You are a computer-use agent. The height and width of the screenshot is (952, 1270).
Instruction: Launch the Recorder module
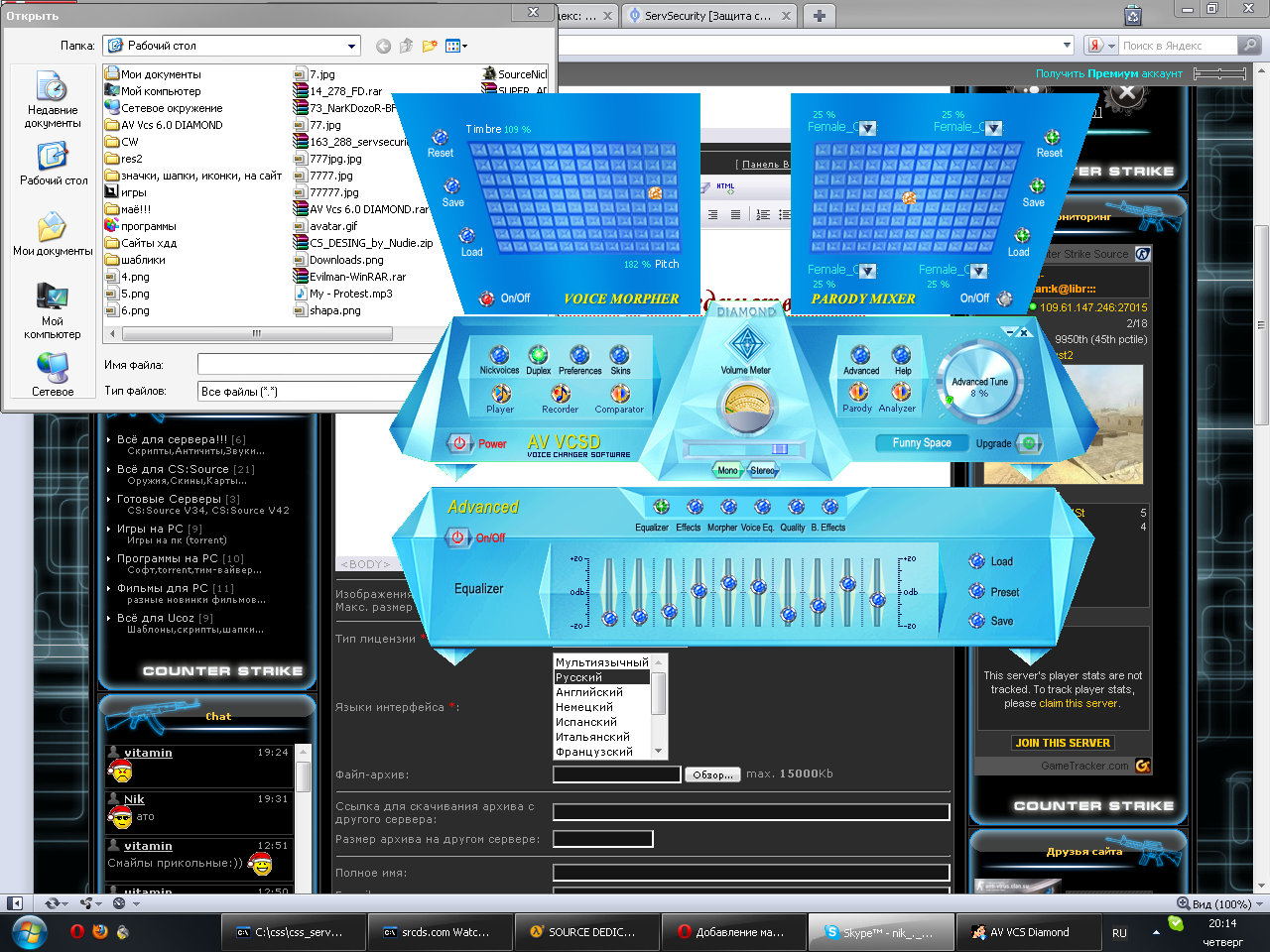560,395
